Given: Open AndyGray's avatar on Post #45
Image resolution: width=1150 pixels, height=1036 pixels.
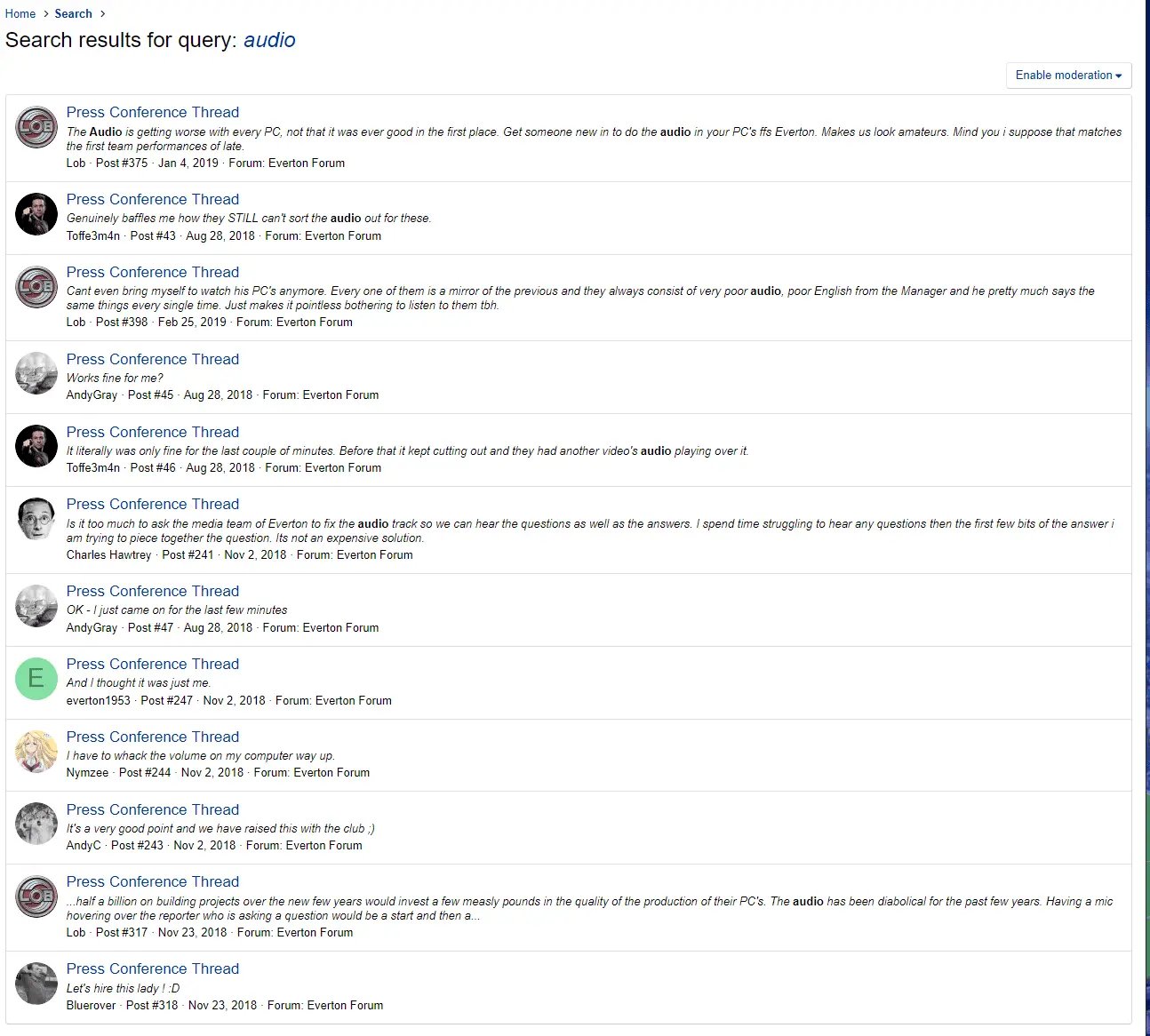Looking at the screenshot, I should tap(36, 374).
